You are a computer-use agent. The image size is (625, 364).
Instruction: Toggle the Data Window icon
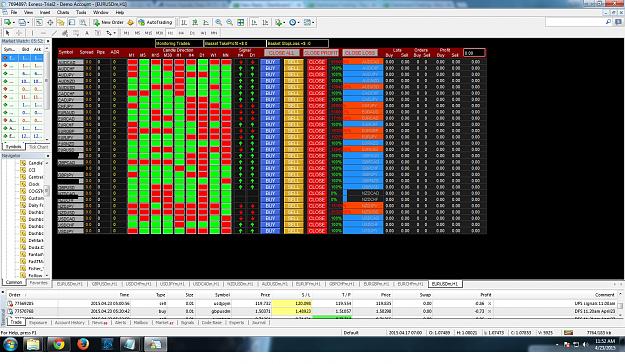click(x=50, y=22)
